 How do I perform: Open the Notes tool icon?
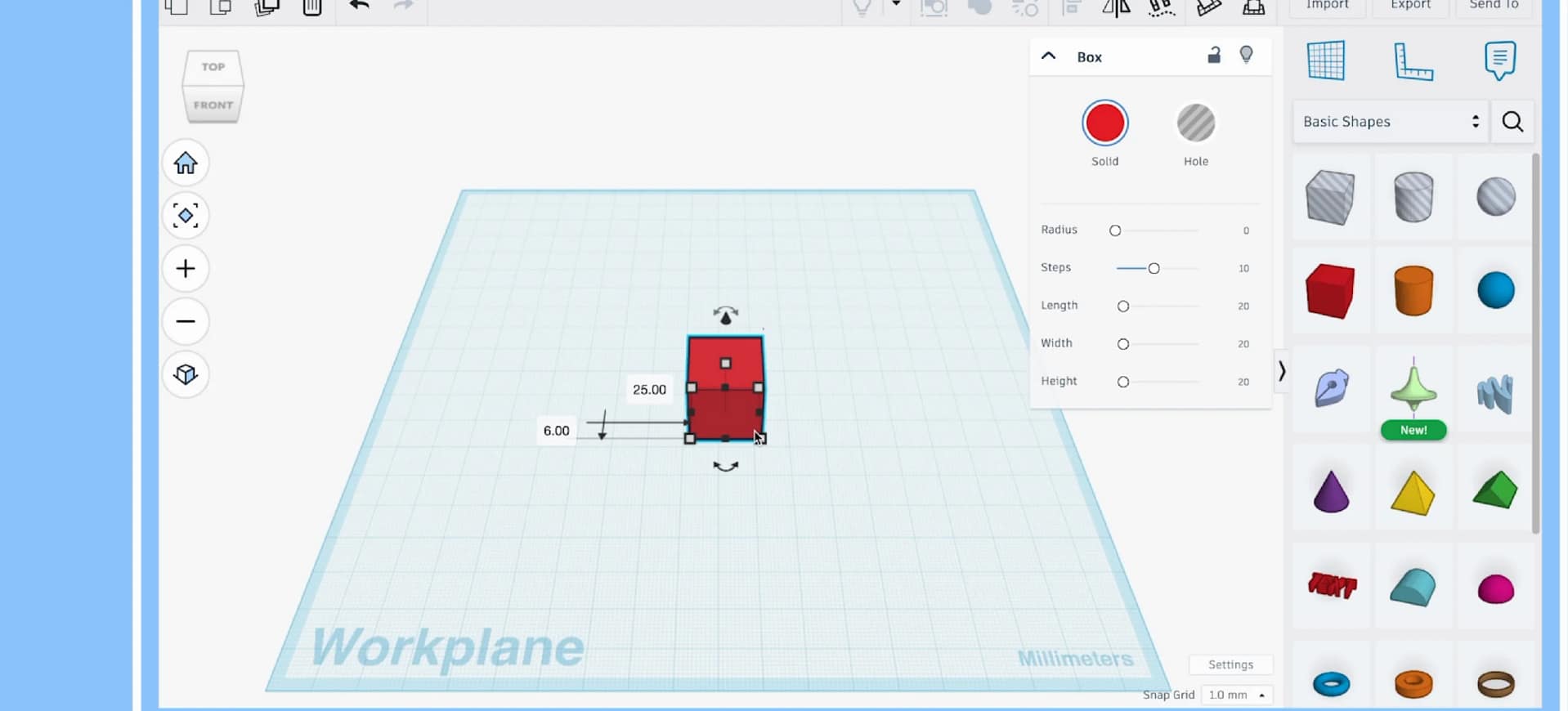[x=1500, y=60]
